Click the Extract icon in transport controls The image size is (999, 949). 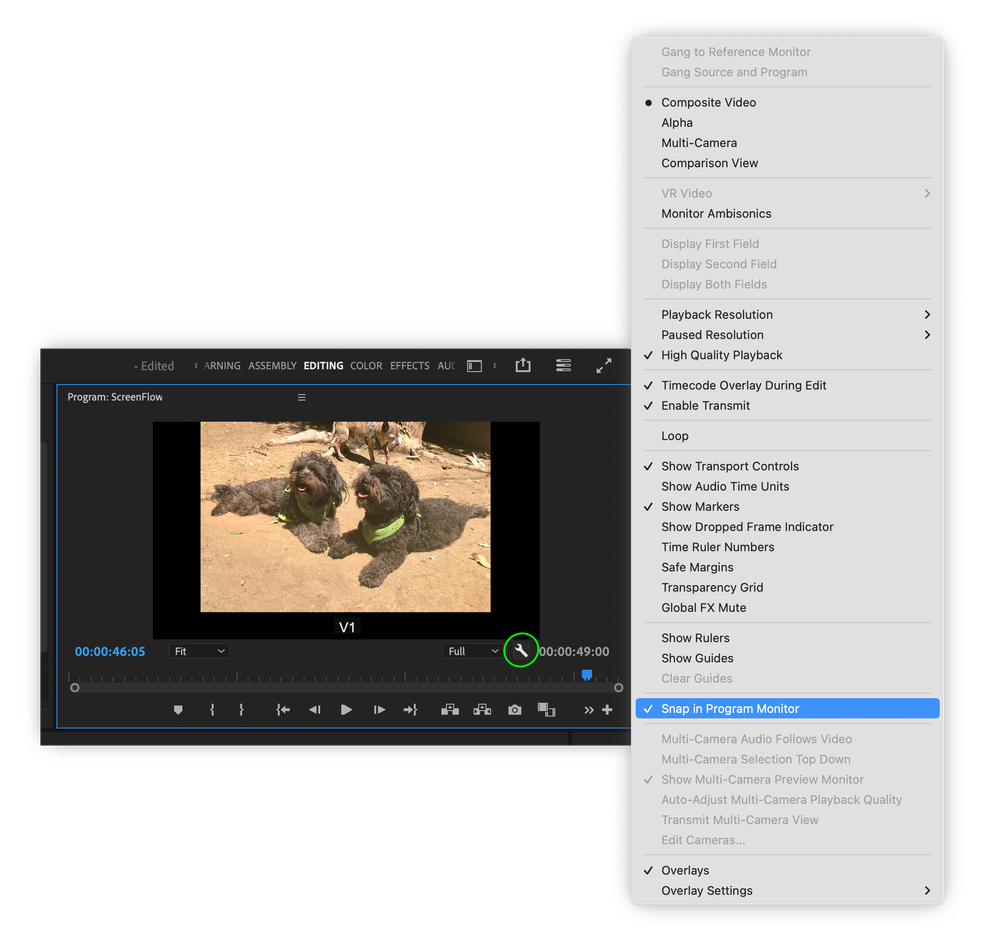pyautogui.click(x=482, y=709)
